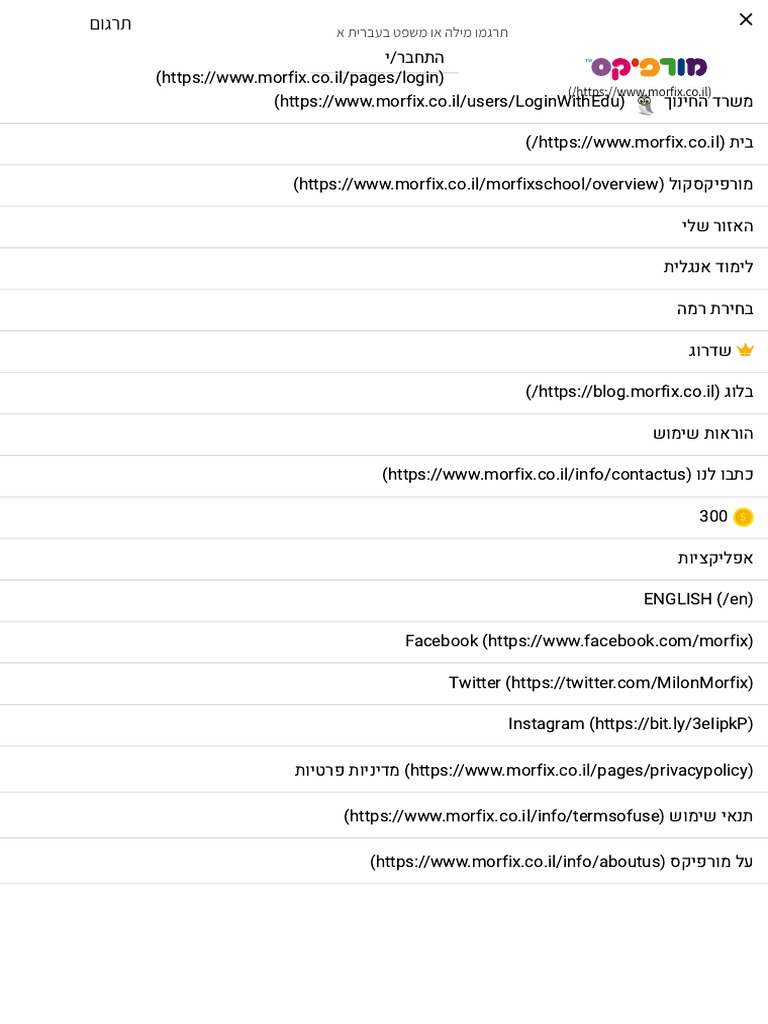Click כתבו לנו contact us link
The height and width of the screenshot is (1024, 768).
(x=384, y=475)
